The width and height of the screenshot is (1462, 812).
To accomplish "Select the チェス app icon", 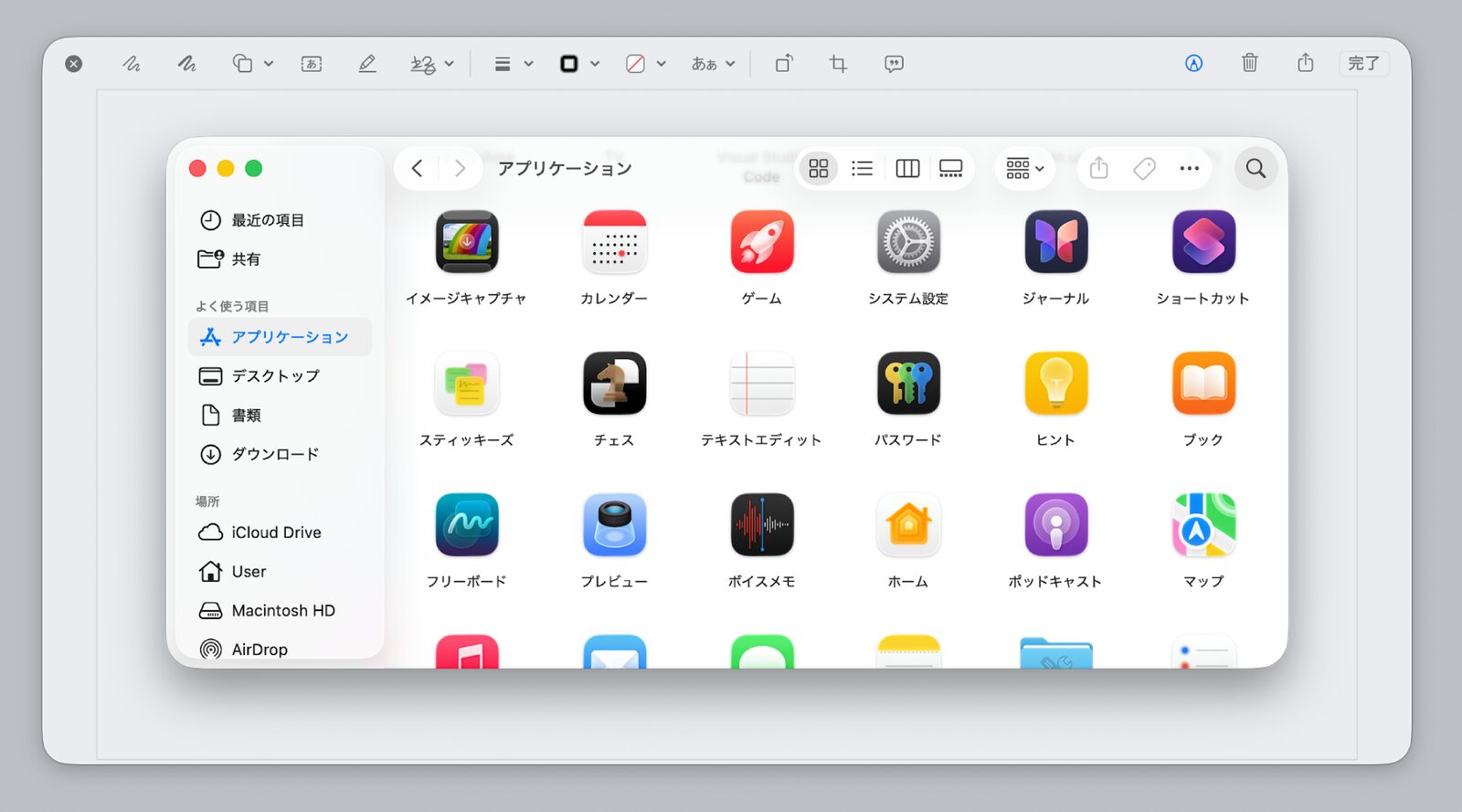I will point(614,384).
